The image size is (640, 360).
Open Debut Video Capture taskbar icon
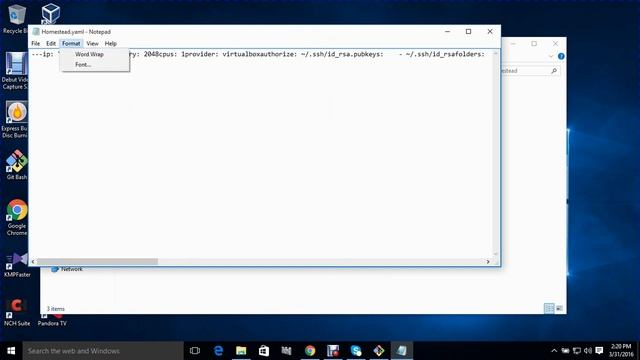click(333, 351)
